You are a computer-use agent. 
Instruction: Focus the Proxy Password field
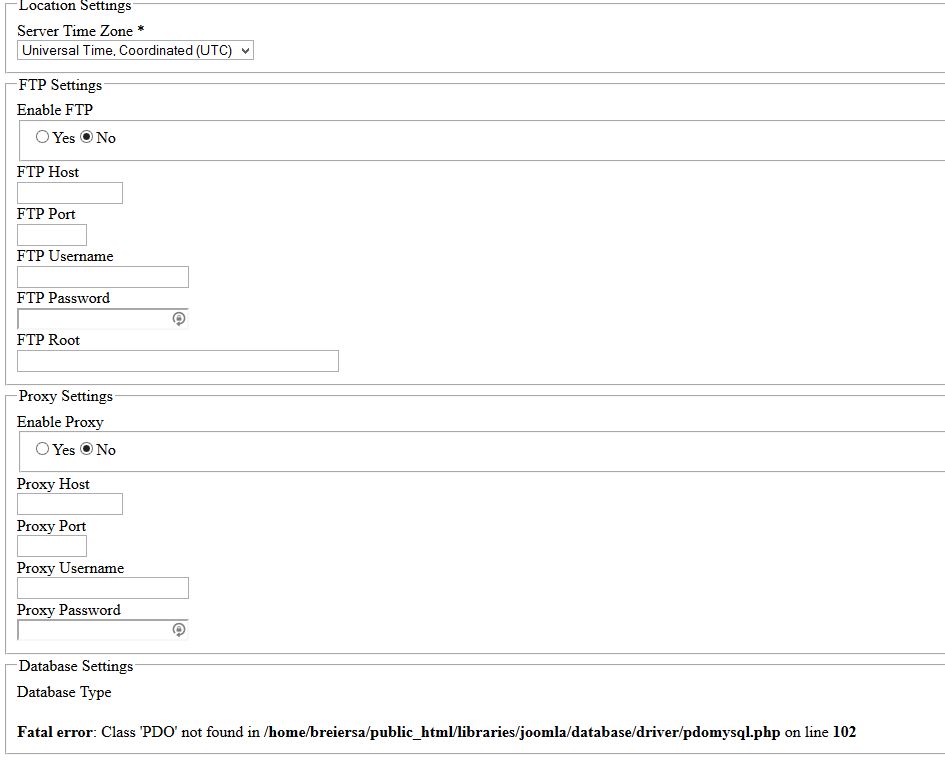pyautogui.click(x=103, y=630)
